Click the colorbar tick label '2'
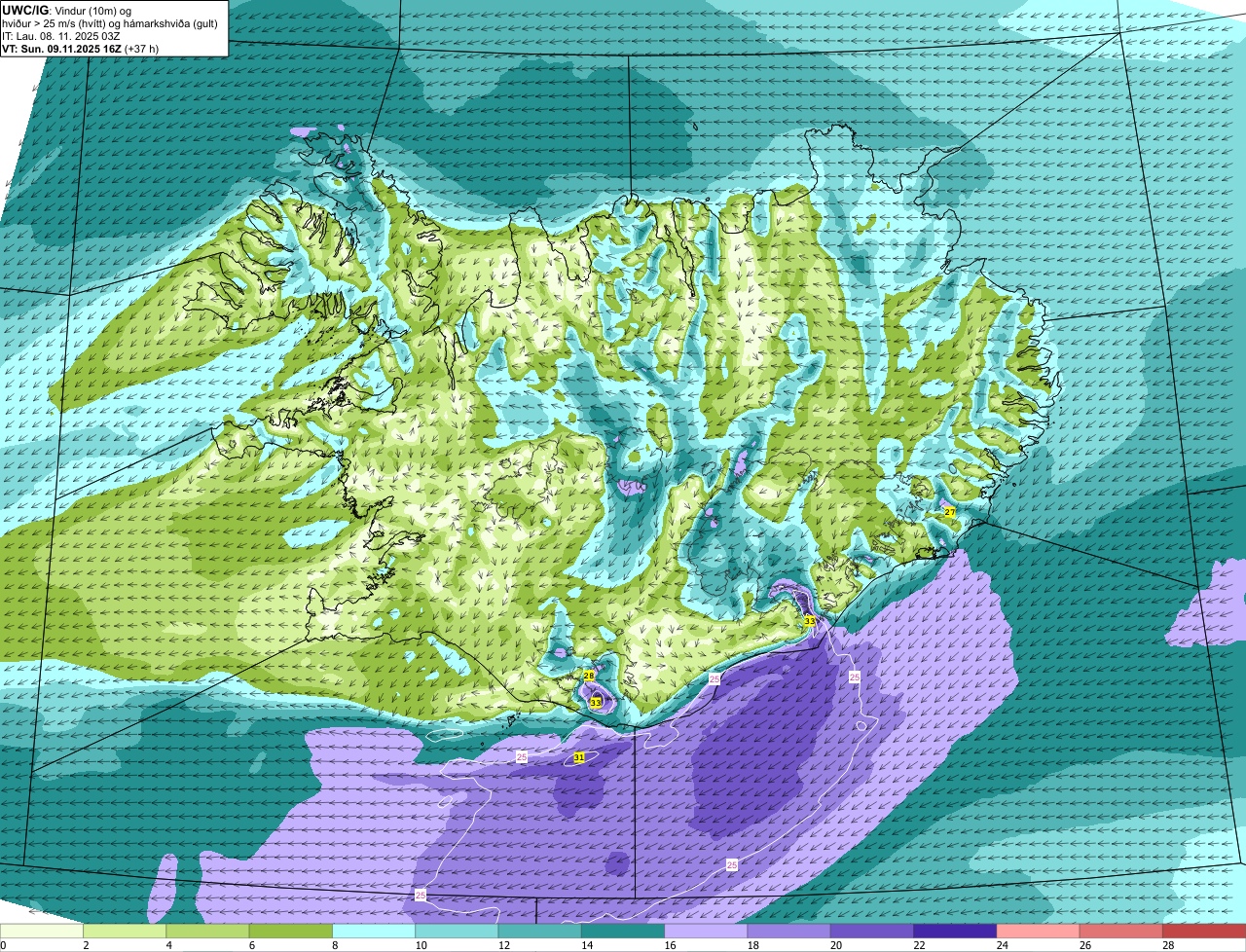 (86, 945)
